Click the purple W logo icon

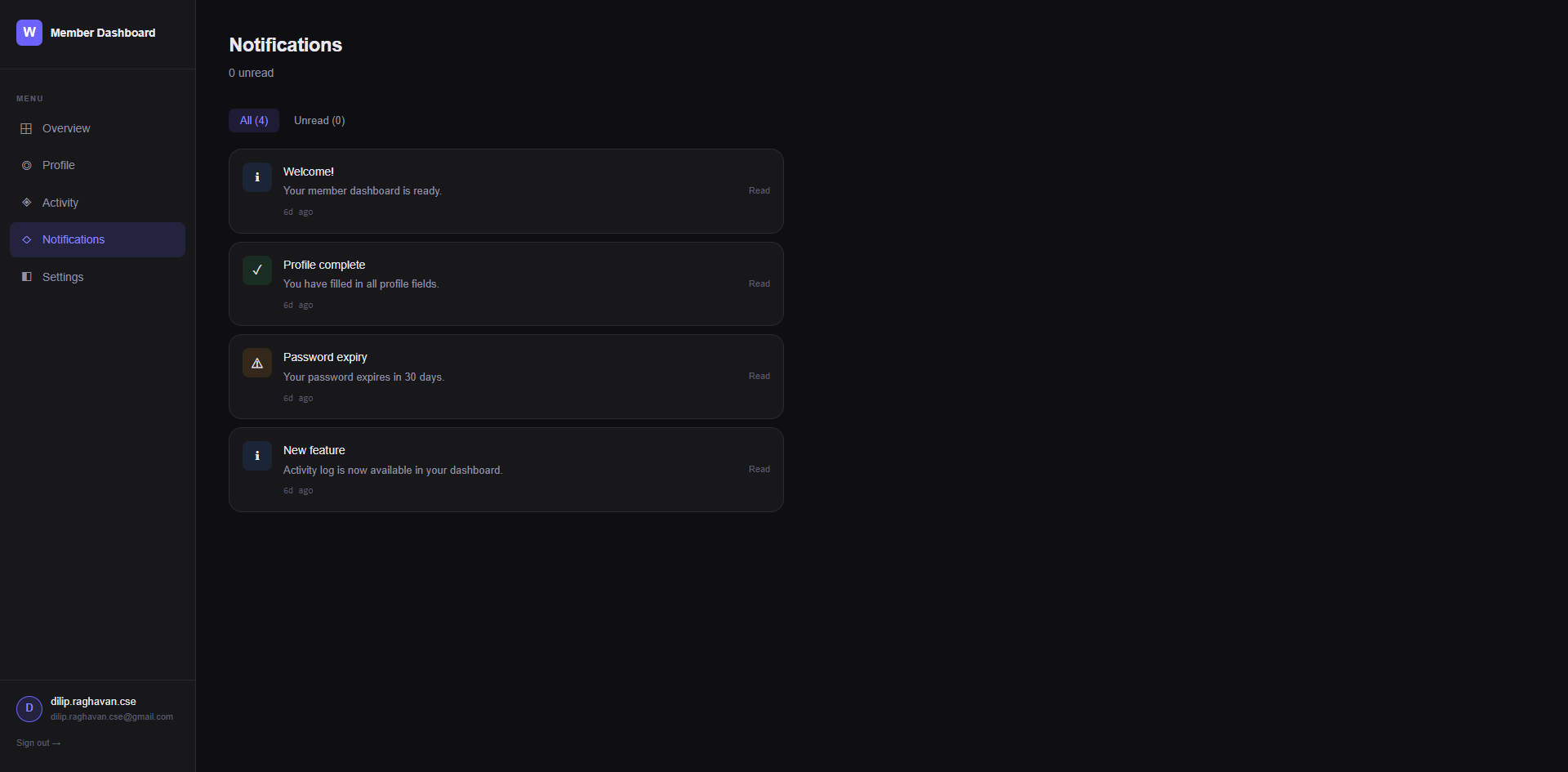(x=29, y=33)
